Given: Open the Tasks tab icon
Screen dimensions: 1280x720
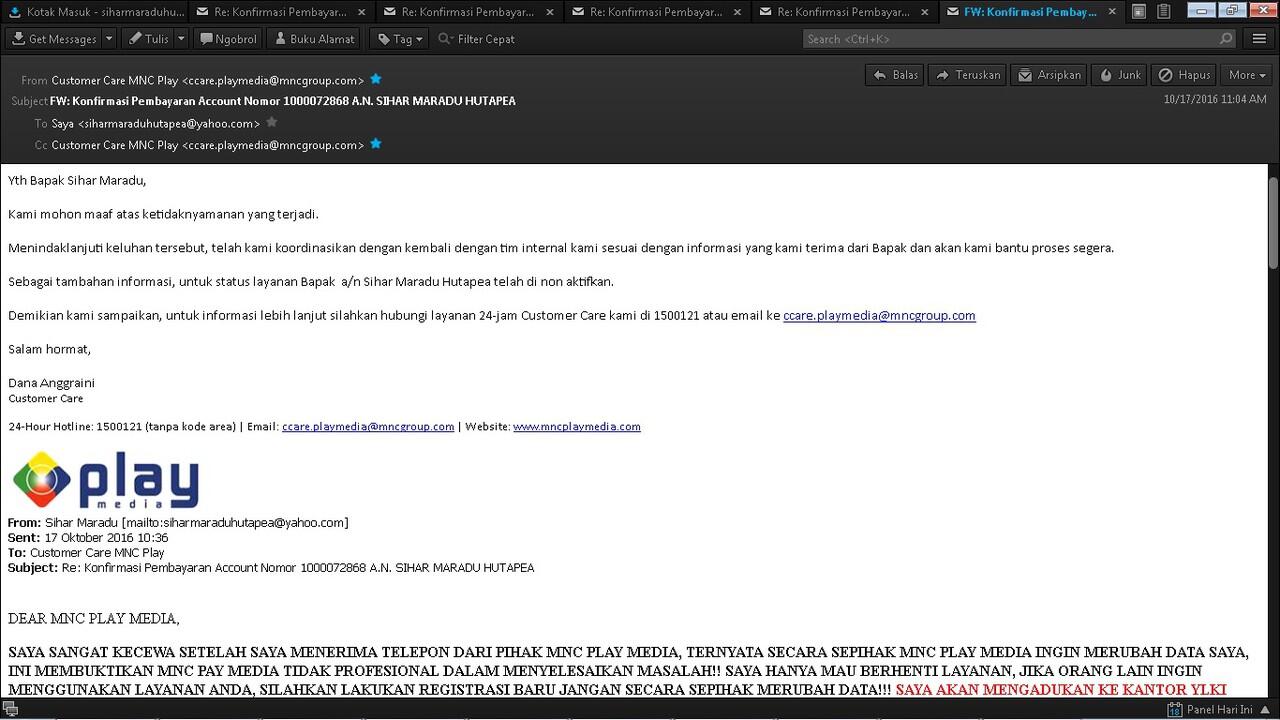Looking at the screenshot, I should click(1163, 12).
